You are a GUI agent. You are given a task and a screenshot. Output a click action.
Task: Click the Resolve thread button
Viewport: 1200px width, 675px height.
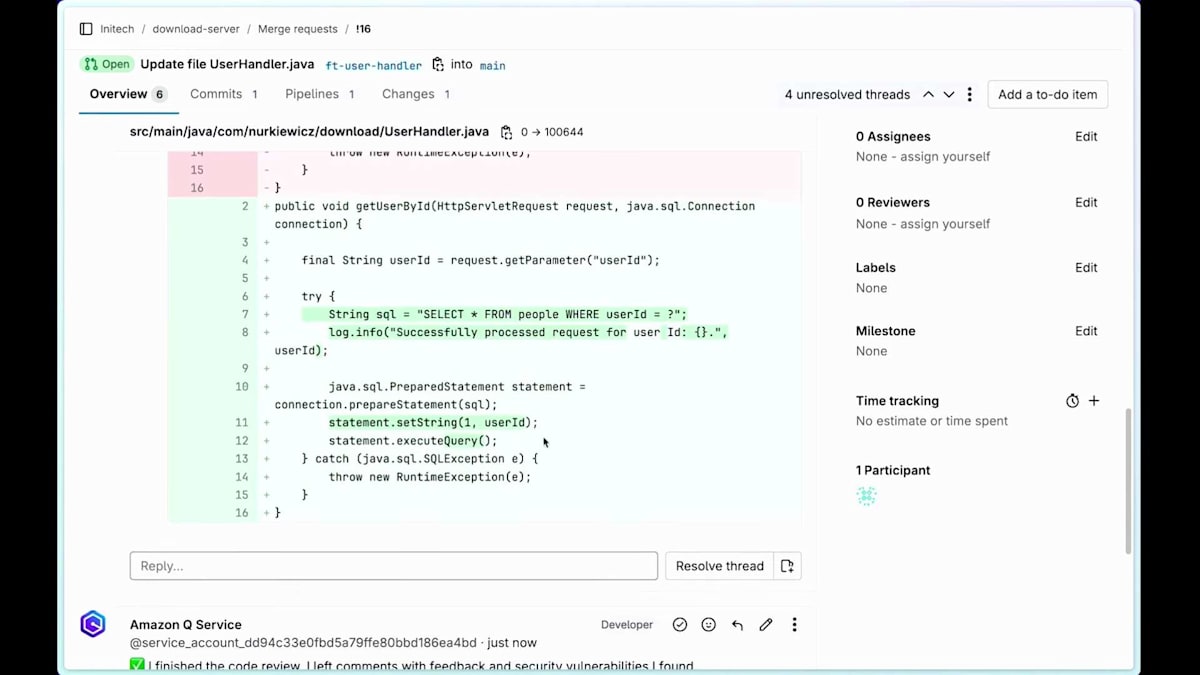[719, 566]
